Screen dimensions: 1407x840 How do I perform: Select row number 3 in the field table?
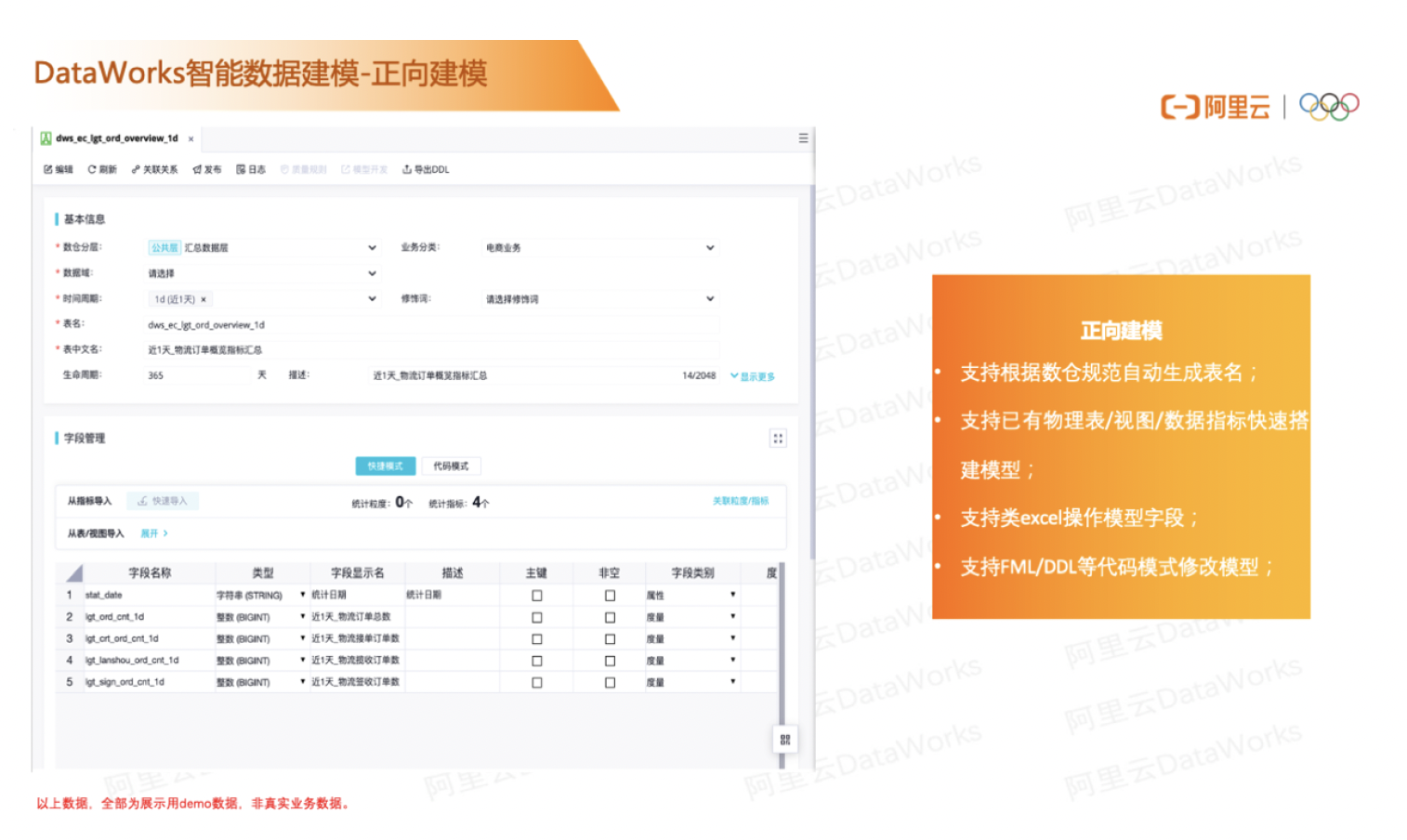(69, 638)
